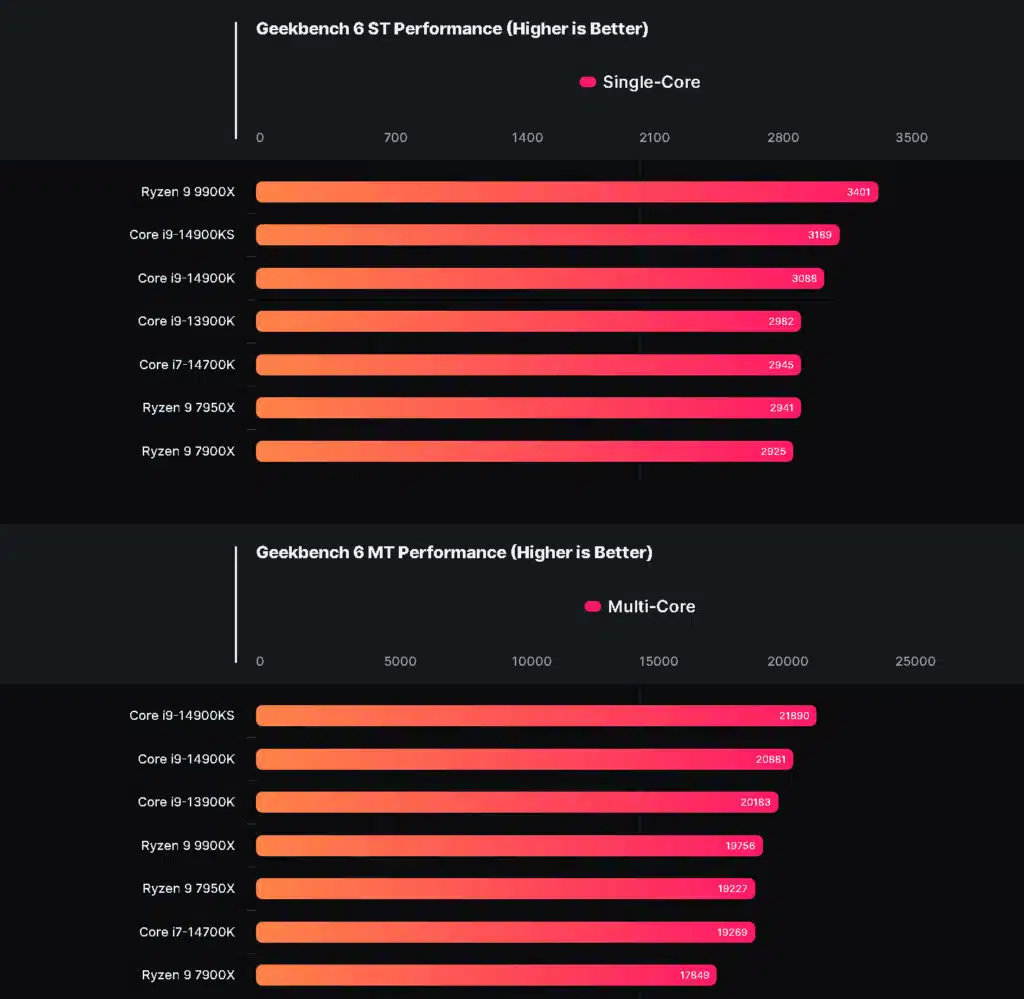This screenshot has width=1024, height=999.
Task: Click the Multi-Core legend label
Action: pyautogui.click(x=651, y=607)
